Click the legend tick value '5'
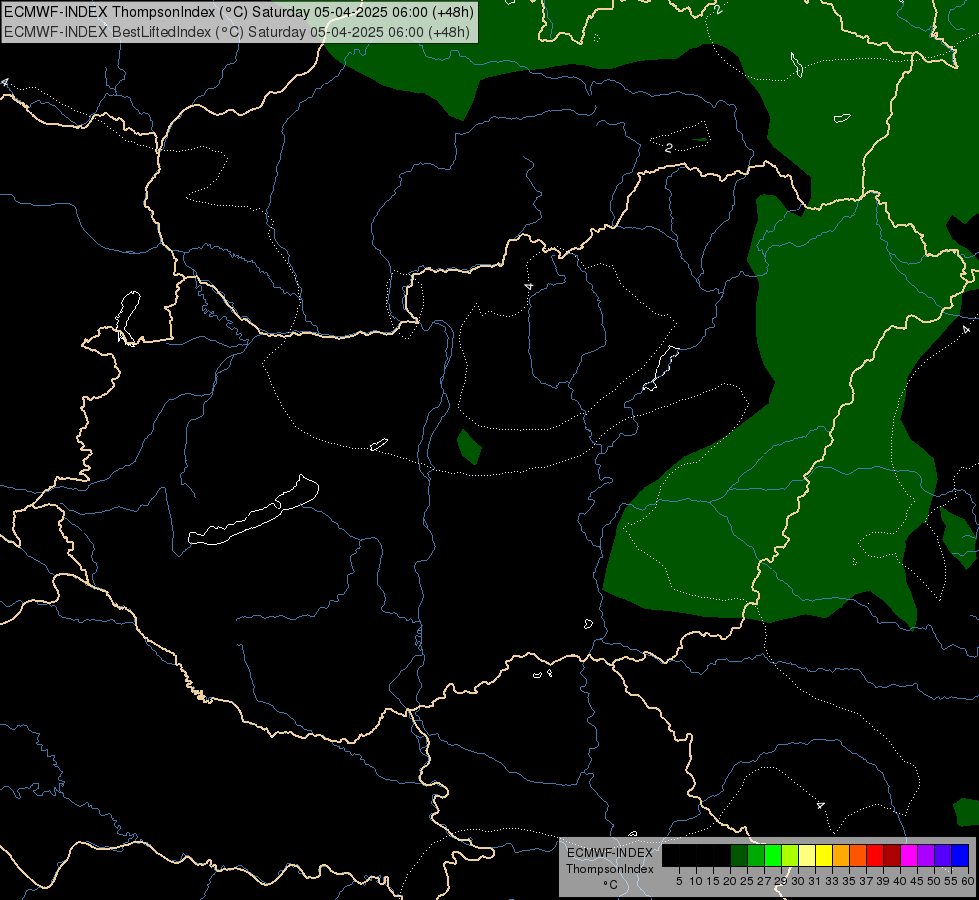The height and width of the screenshot is (900, 979). [679, 881]
